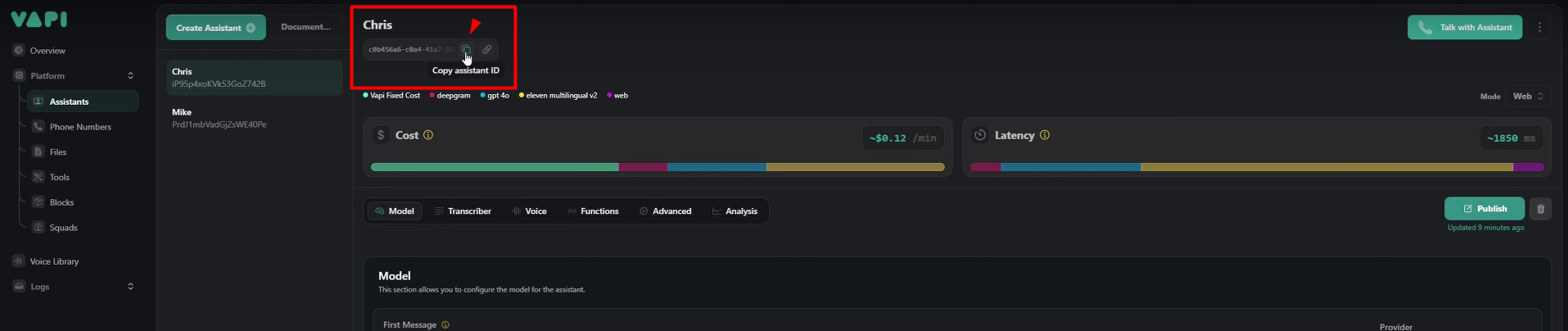Image resolution: width=1568 pixels, height=331 pixels.
Task: Switch to the Functions tab
Action: pyautogui.click(x=593, y=211)
